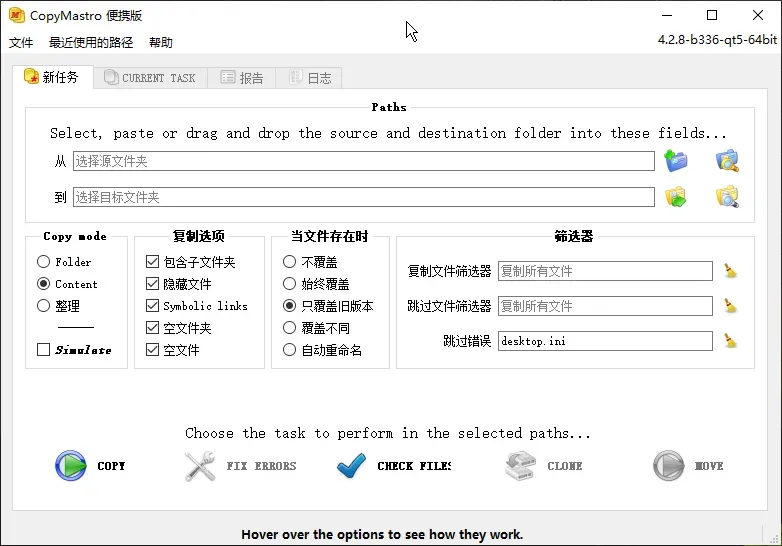
Task: Select the 始终覆盖 radio button
Action: click(290, 284)
